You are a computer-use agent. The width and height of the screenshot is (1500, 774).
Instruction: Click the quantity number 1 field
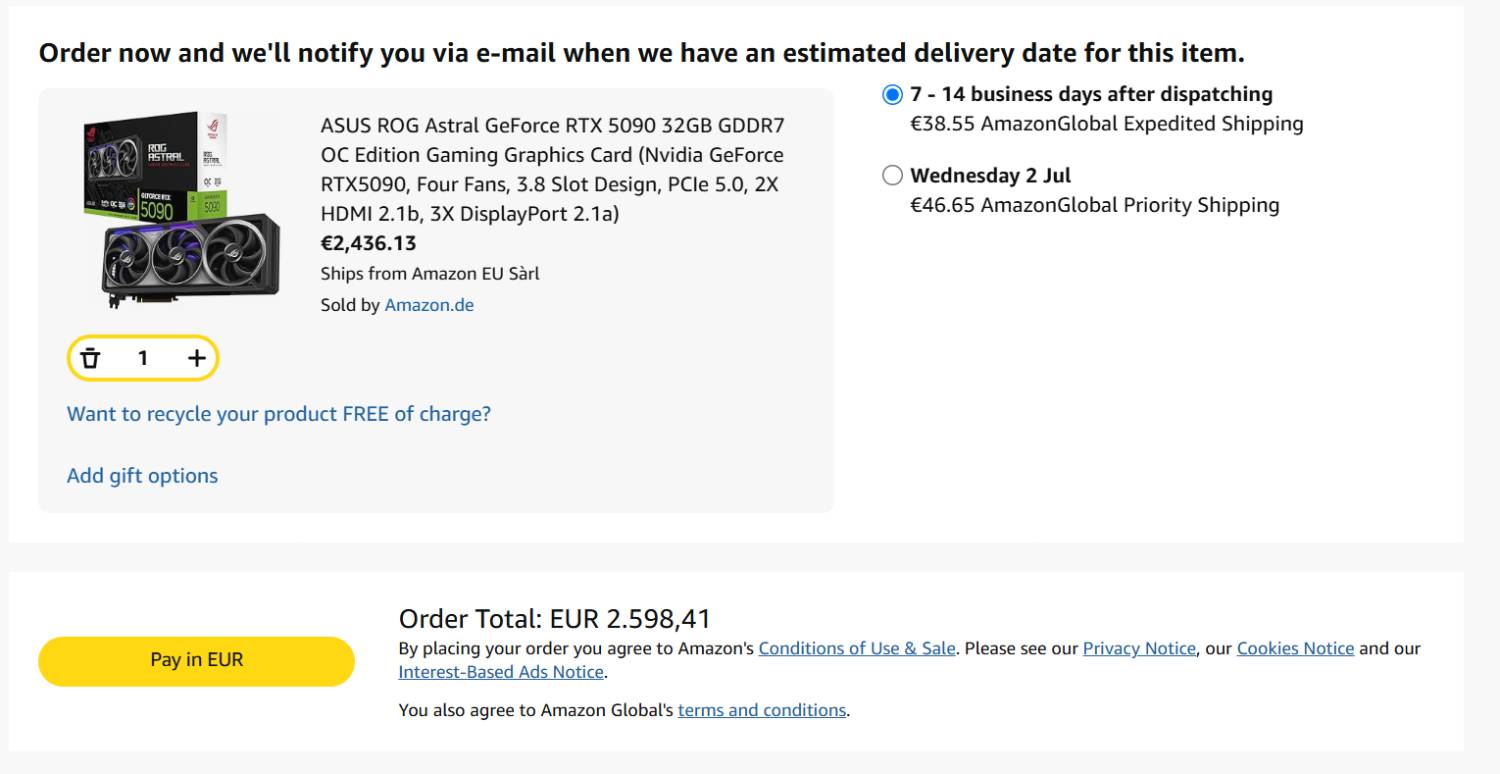click(143, 358)
